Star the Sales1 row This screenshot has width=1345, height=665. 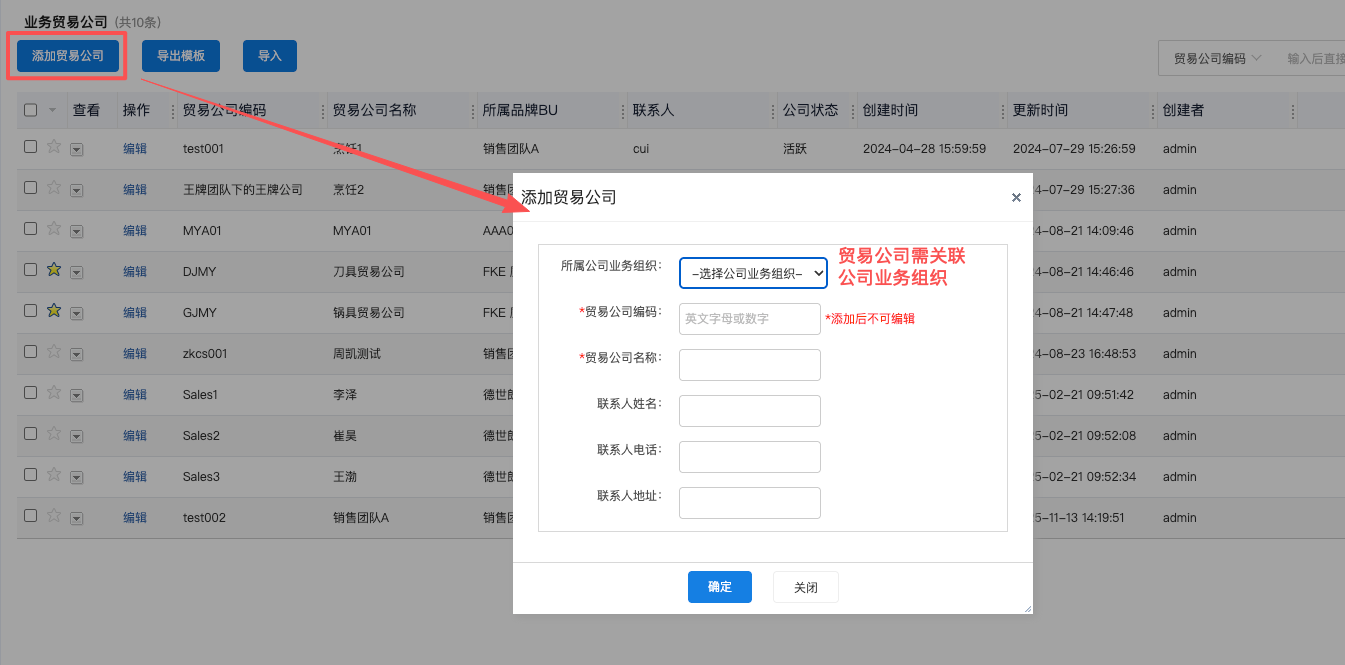tap(54, 393)
